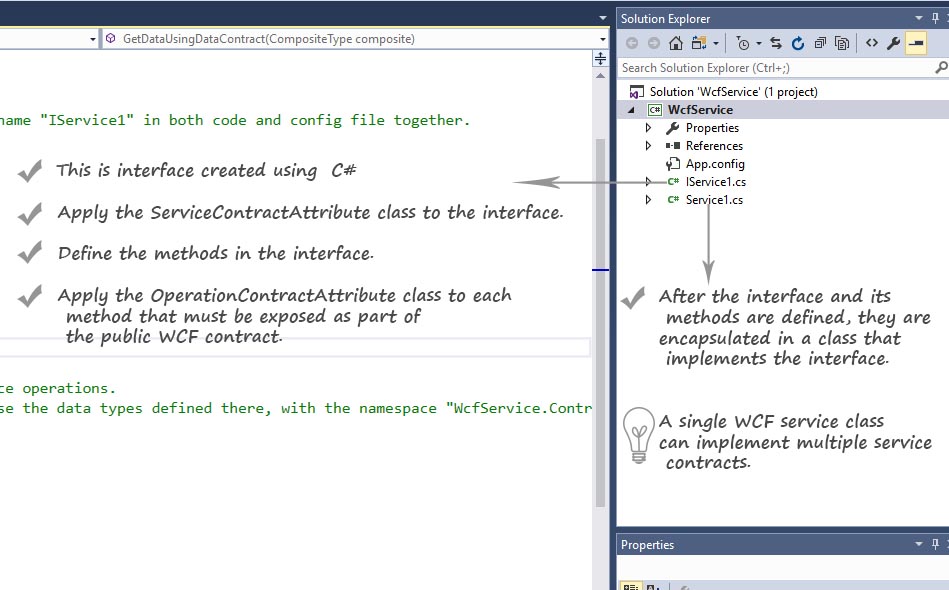Click the C# file icon beside Service1.cs
Image resolution: width=949 pixels, height=590 pixels.
pos(672,200)
